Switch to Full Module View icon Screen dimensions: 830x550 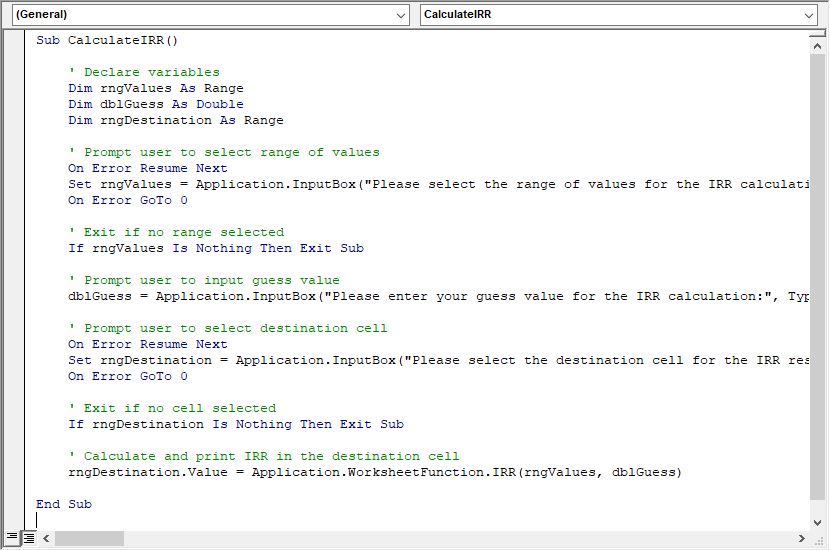click(x=29, y=538)
